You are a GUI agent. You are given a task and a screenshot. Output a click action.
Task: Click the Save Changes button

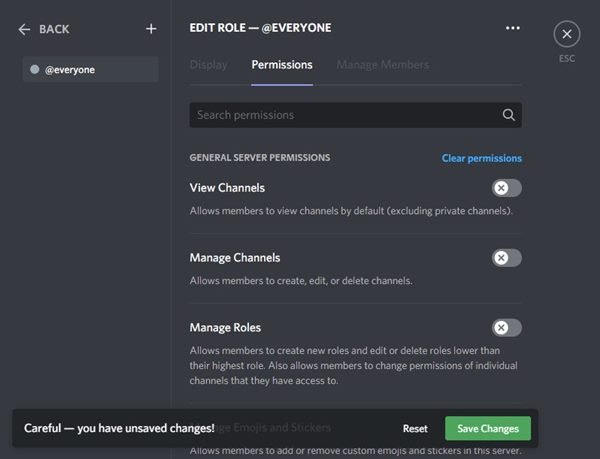click(x=488, y=428)
